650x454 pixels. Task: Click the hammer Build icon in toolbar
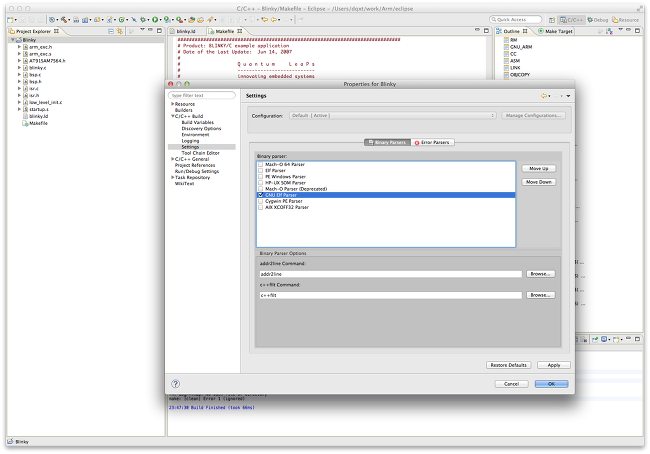64,19
